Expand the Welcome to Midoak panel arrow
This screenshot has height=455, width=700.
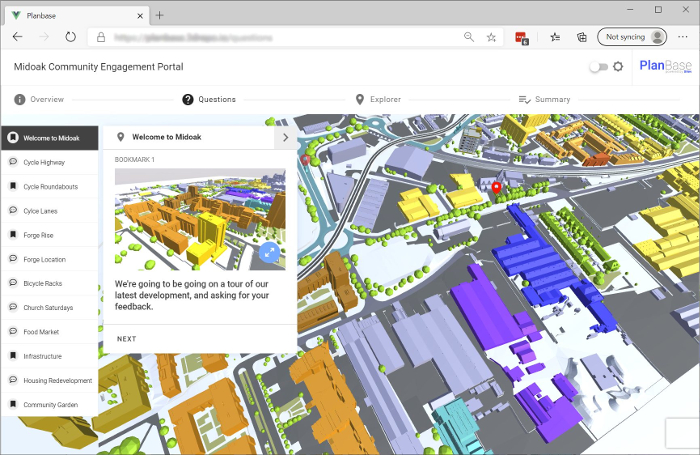click(285, 138)
